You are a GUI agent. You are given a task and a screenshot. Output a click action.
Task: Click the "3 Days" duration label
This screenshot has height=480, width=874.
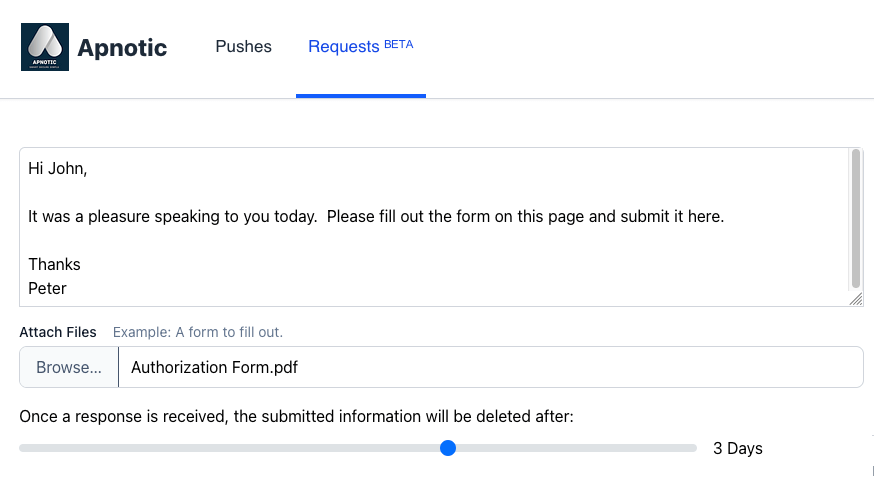[x=738, y=448]
